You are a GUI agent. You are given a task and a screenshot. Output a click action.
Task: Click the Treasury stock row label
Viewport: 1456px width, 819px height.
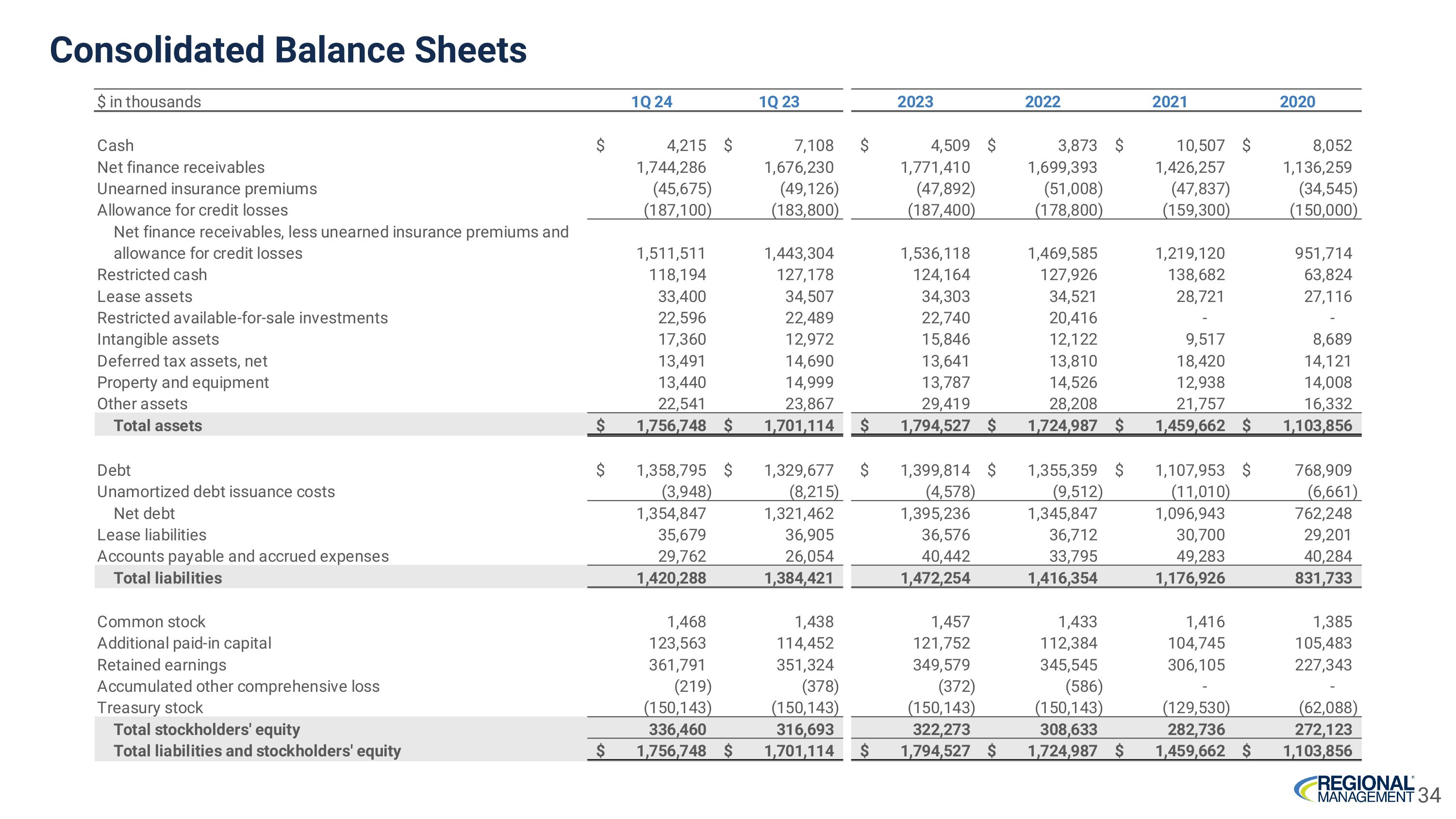coord(150,708)
